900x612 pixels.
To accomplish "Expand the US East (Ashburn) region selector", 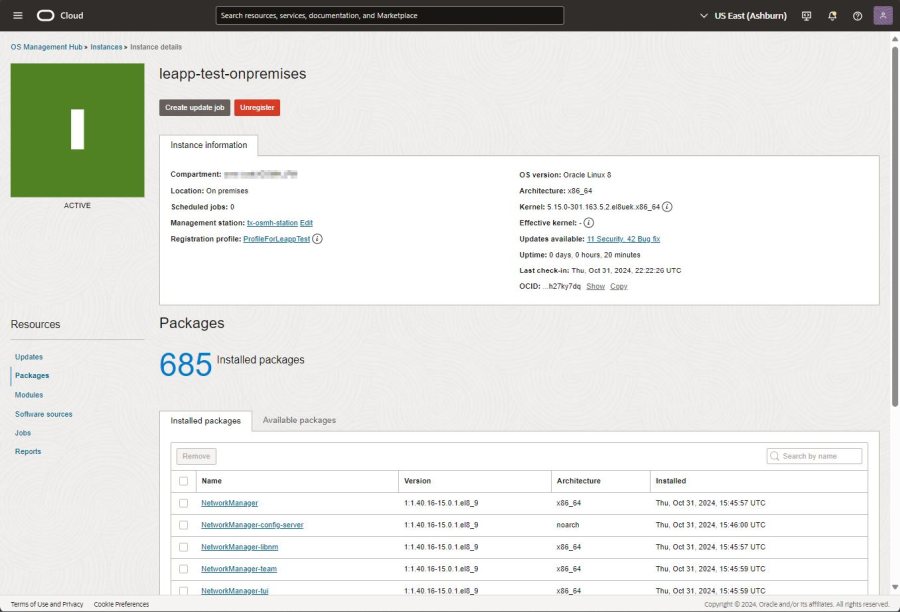I will click(743, 16).
